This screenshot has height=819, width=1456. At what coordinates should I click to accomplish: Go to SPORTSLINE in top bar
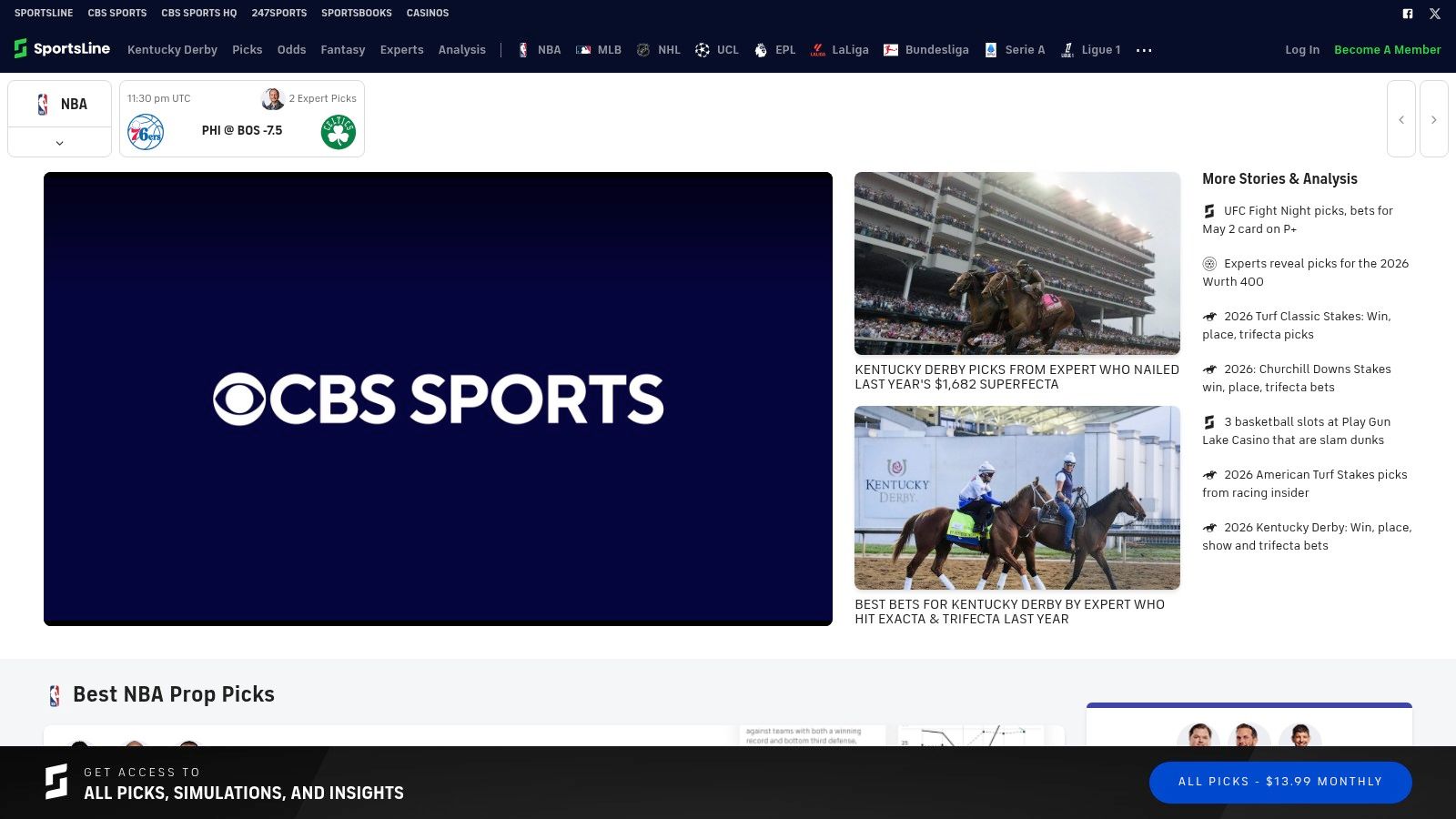[x=44, y=14]
